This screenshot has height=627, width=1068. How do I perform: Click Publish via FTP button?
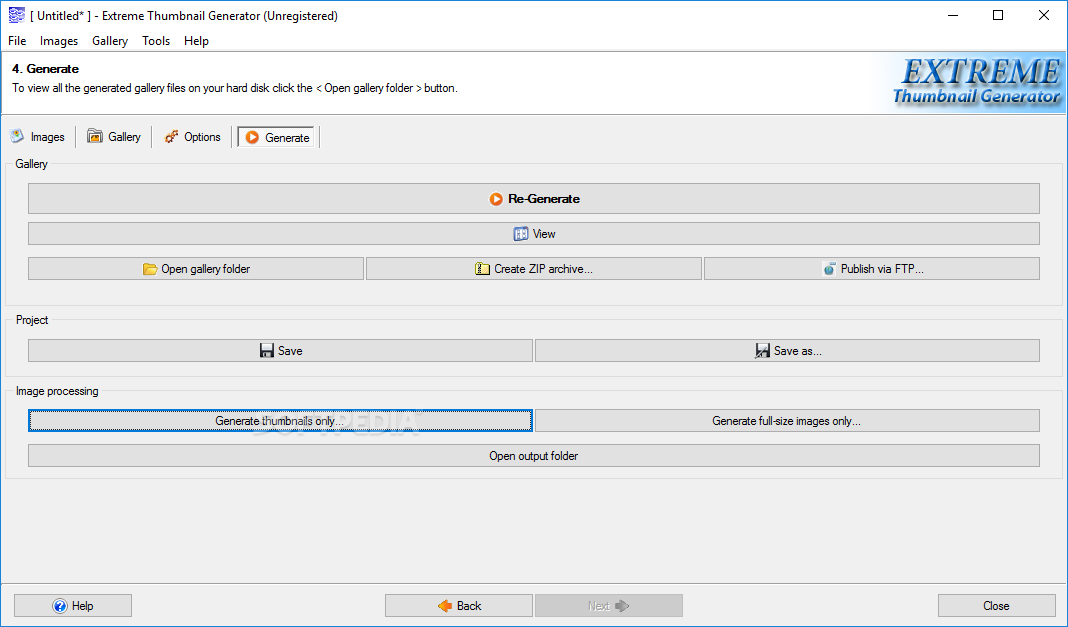pyautogui.click(x=872, y=269)
